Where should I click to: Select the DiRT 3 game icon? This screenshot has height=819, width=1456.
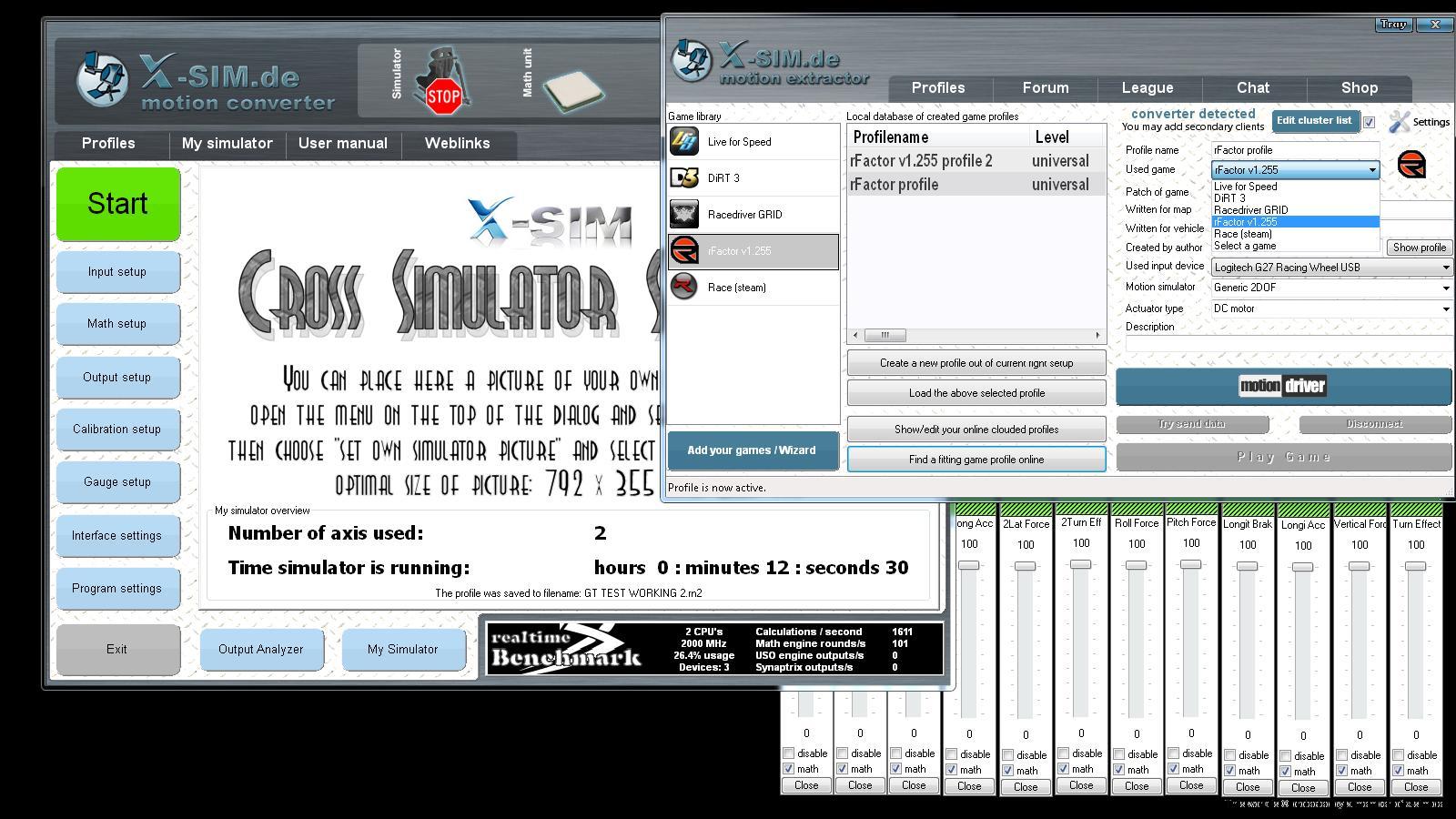(684, 178)
